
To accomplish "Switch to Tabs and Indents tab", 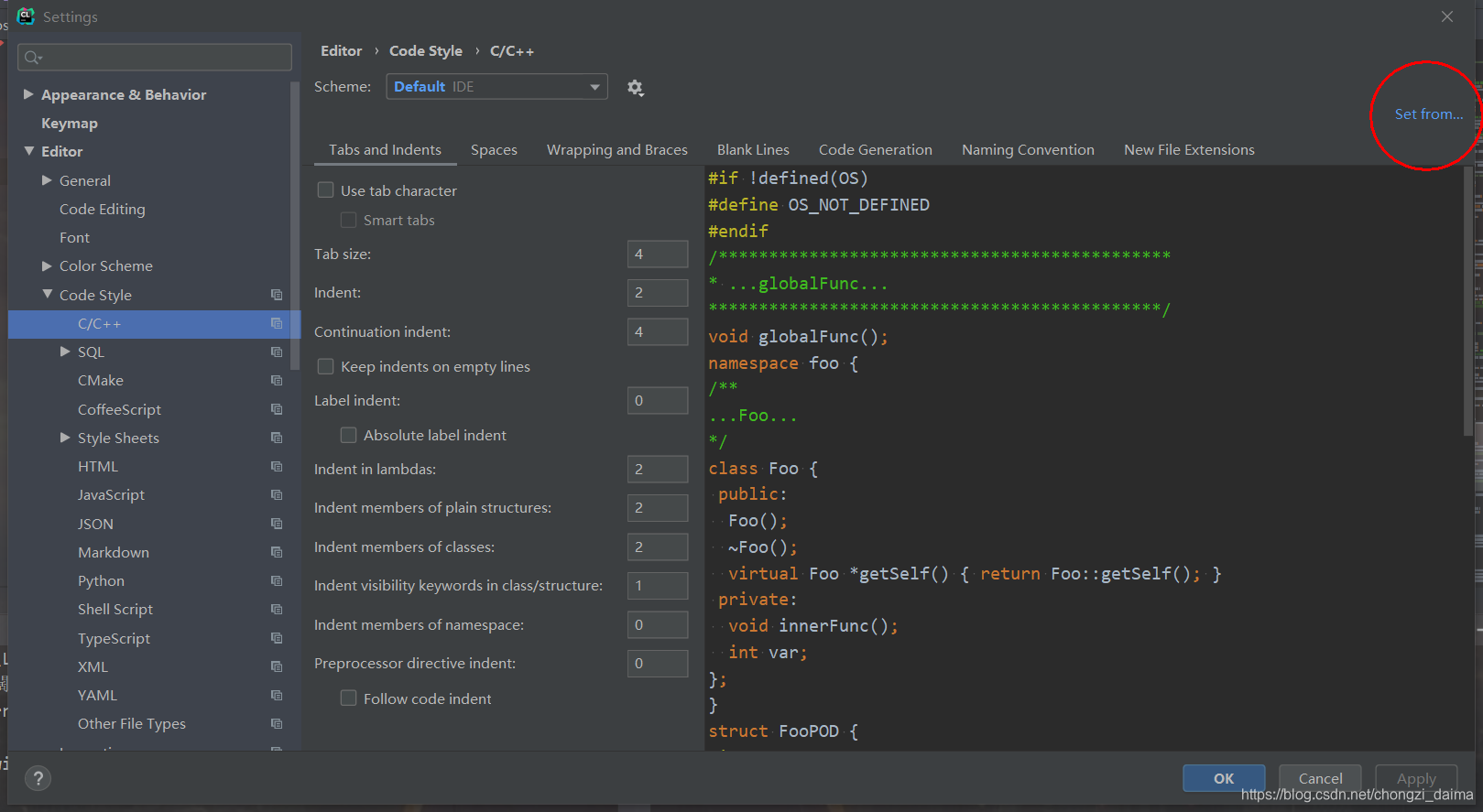I will [x=385, y=149].
